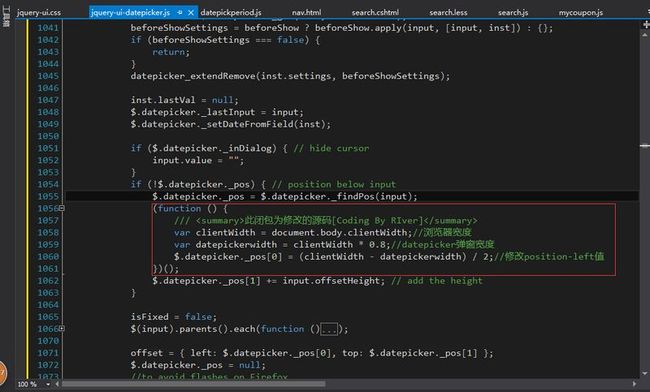Click 'document.body.clientWidth' on line 1058
650x392 pixels.
tap(340, 233)
